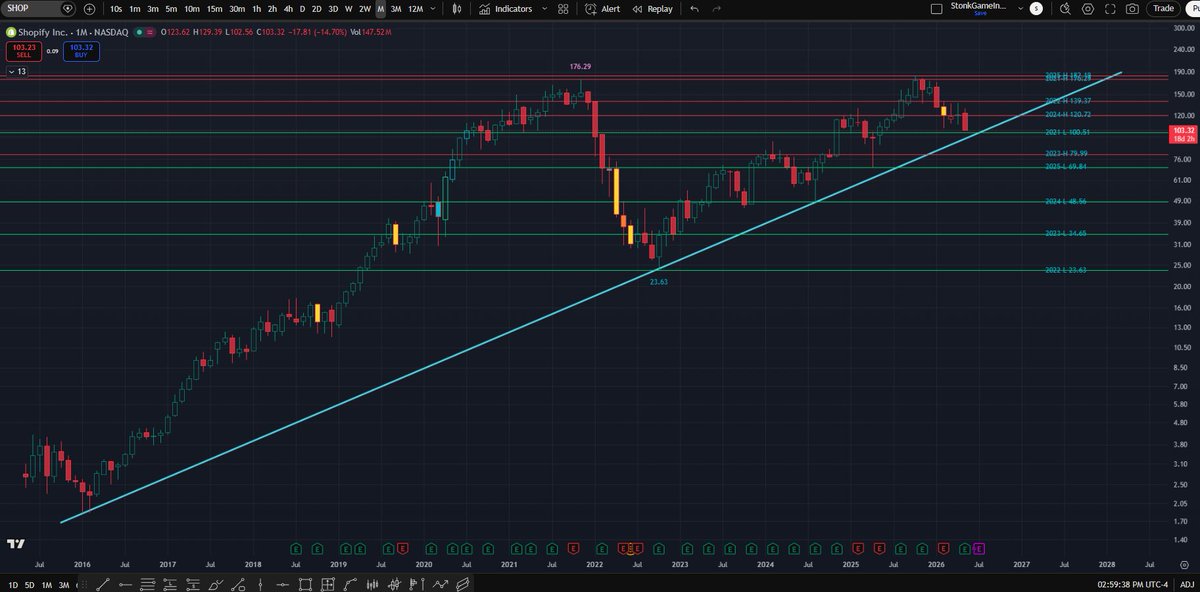The width and height of the screenshot is (1200, 592).
Task: Switch to W weekly interval
Action: point(348,8)
